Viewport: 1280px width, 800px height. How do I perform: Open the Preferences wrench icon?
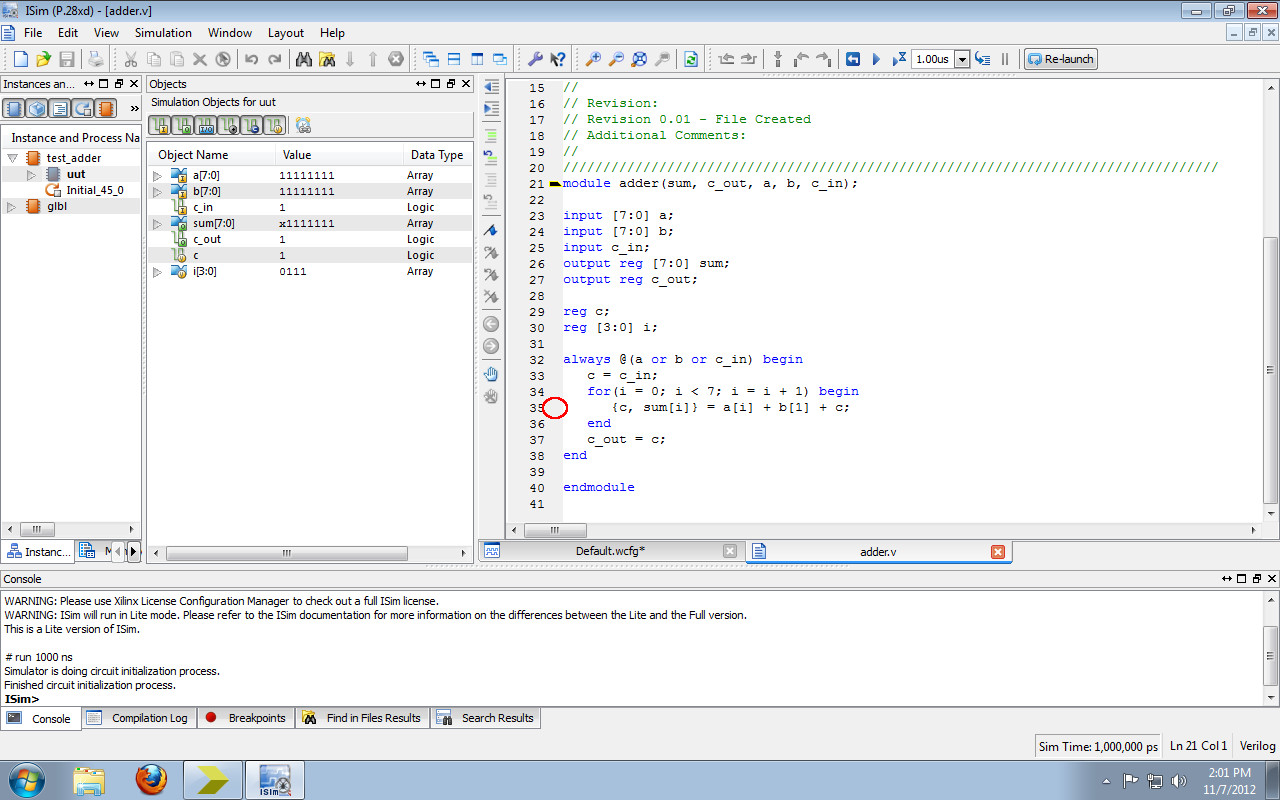(537, 59)
